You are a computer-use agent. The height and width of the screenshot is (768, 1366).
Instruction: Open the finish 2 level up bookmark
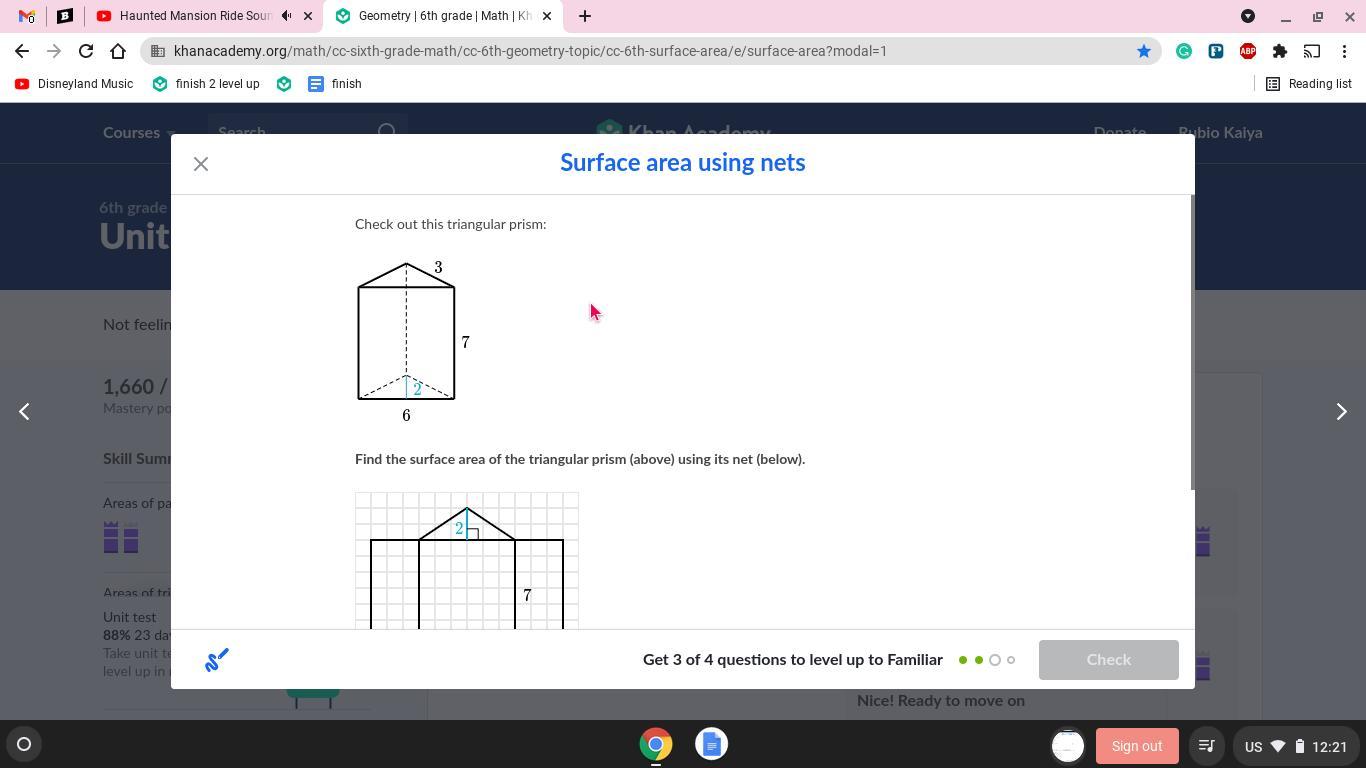point(206,84)
